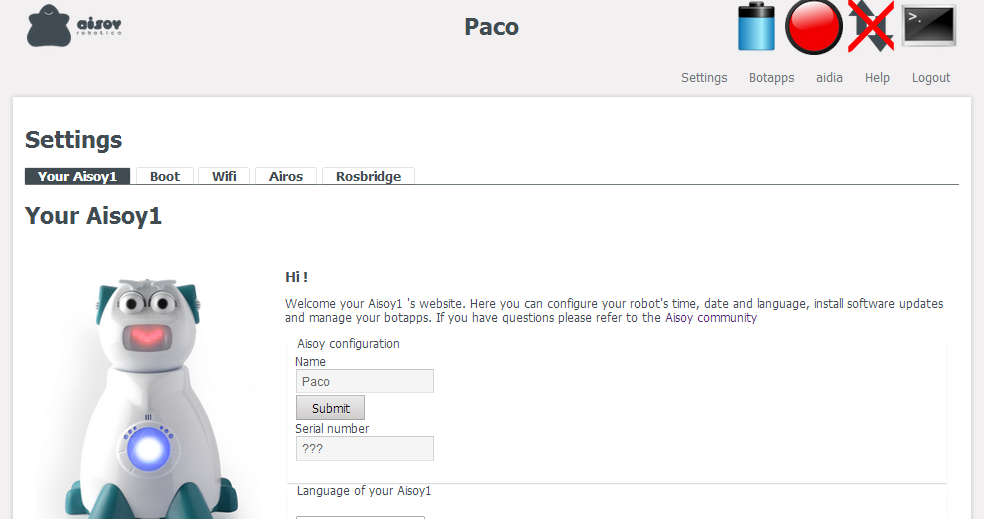
Task: Click the Aisoy configuration legend text
Action: 348,344
